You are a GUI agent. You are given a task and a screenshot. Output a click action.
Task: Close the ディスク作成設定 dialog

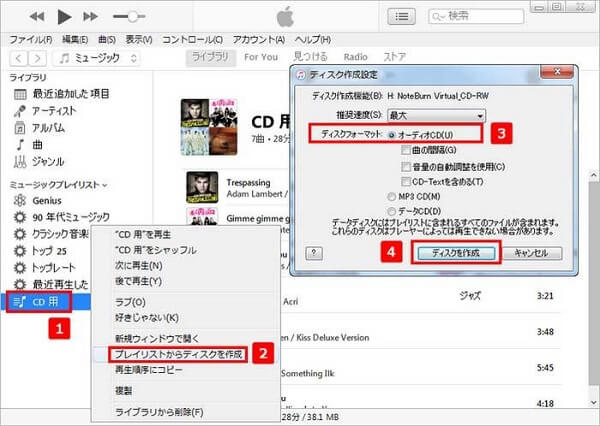pyautogui.click(x=557, y=72)
